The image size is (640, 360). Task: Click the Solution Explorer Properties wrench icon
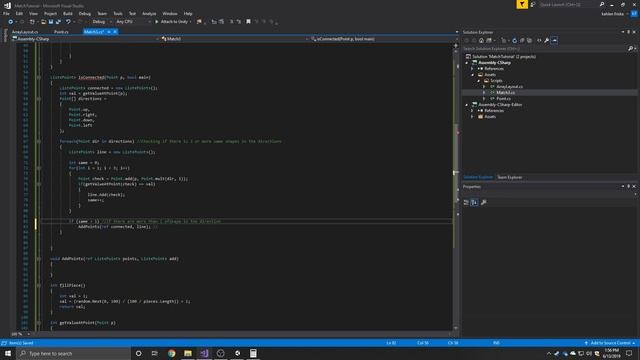coord(547,40)
